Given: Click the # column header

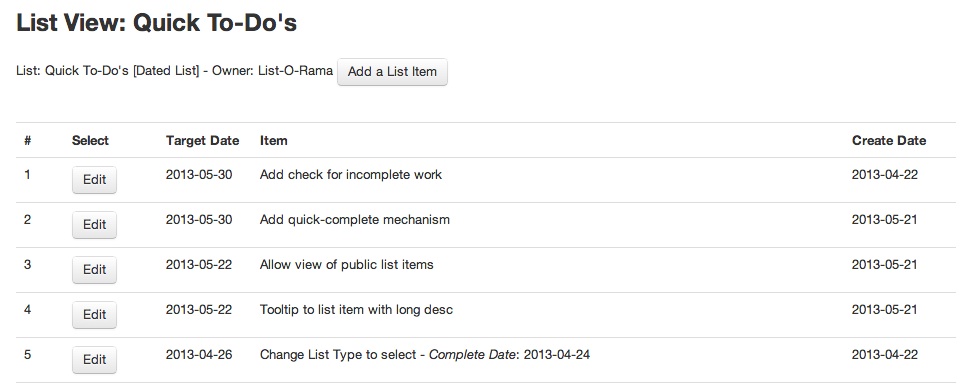Looking at the screenshot, I should pos(27,140).
